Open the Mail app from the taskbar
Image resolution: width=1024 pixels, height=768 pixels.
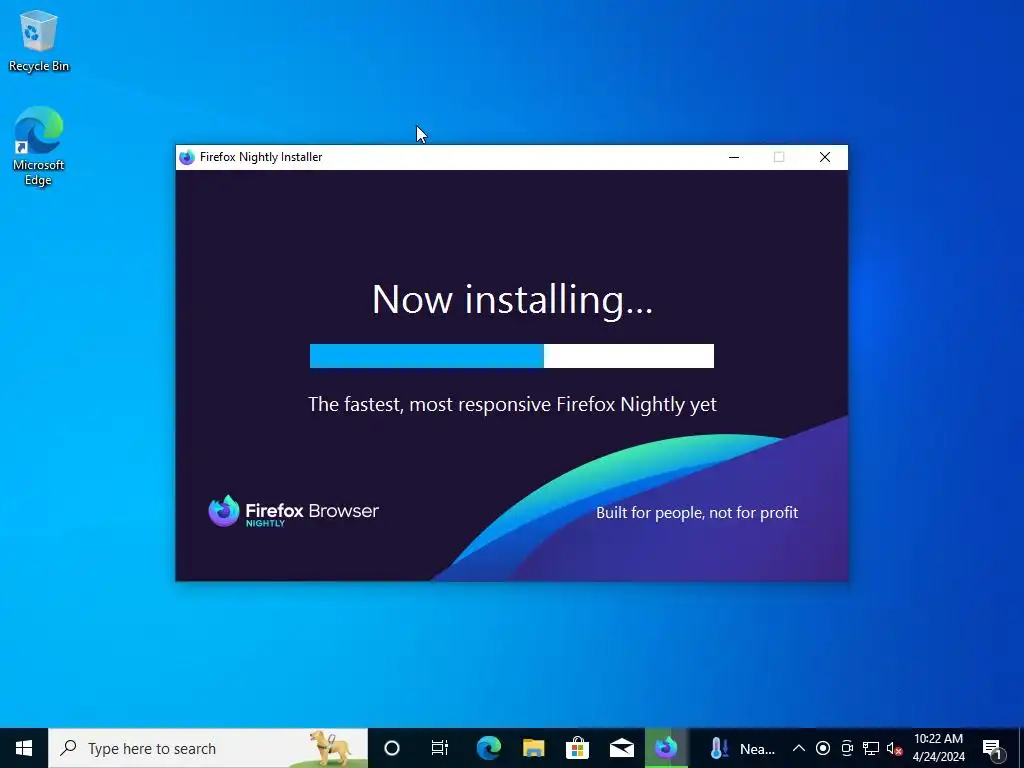tap(622, 748)
